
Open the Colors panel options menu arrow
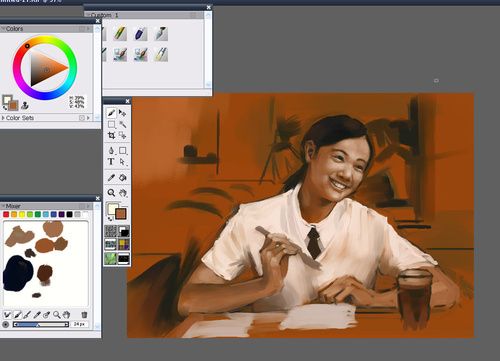click(88, 29)
